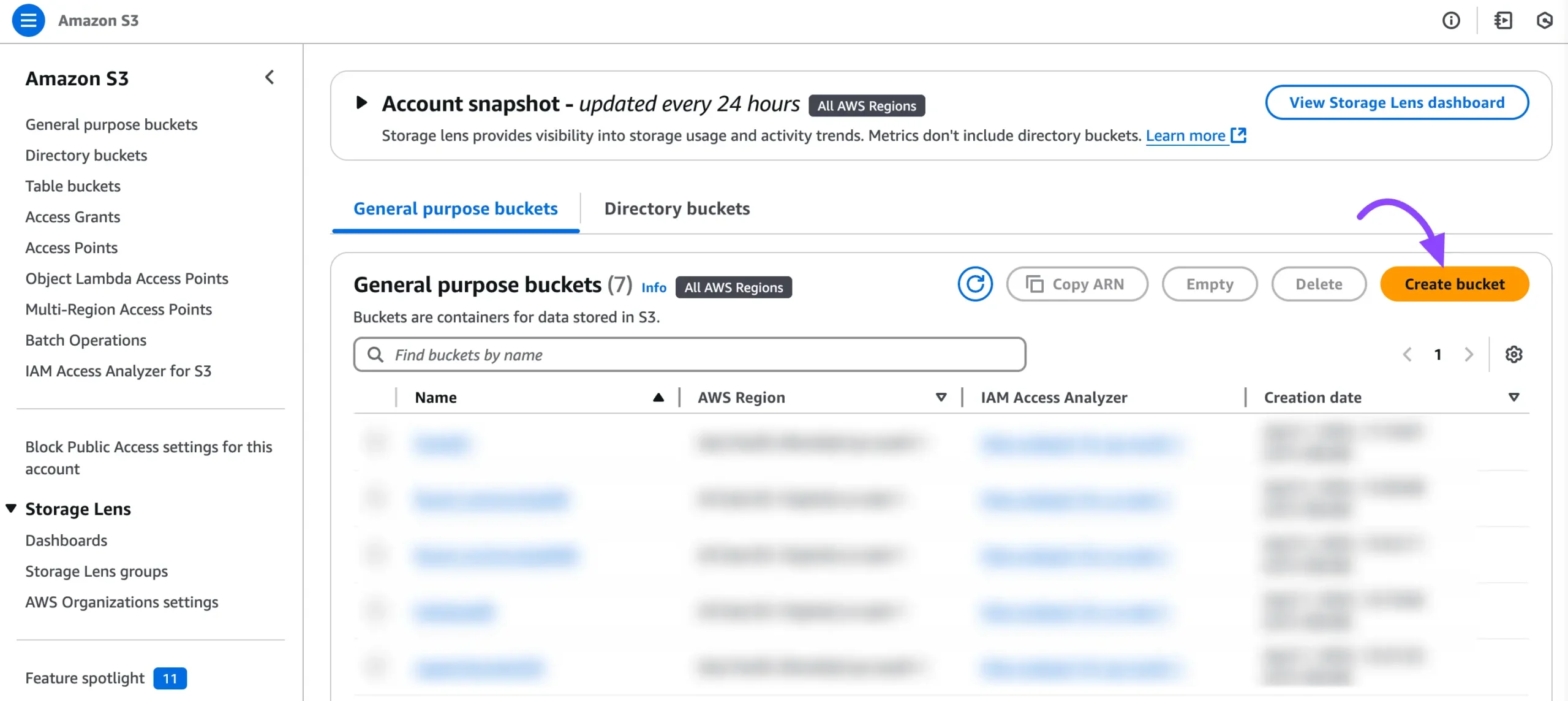Click the IAM Access Analyzer column header
The width and height of the screenshot is (1568, 701).
click(1053, 397)
